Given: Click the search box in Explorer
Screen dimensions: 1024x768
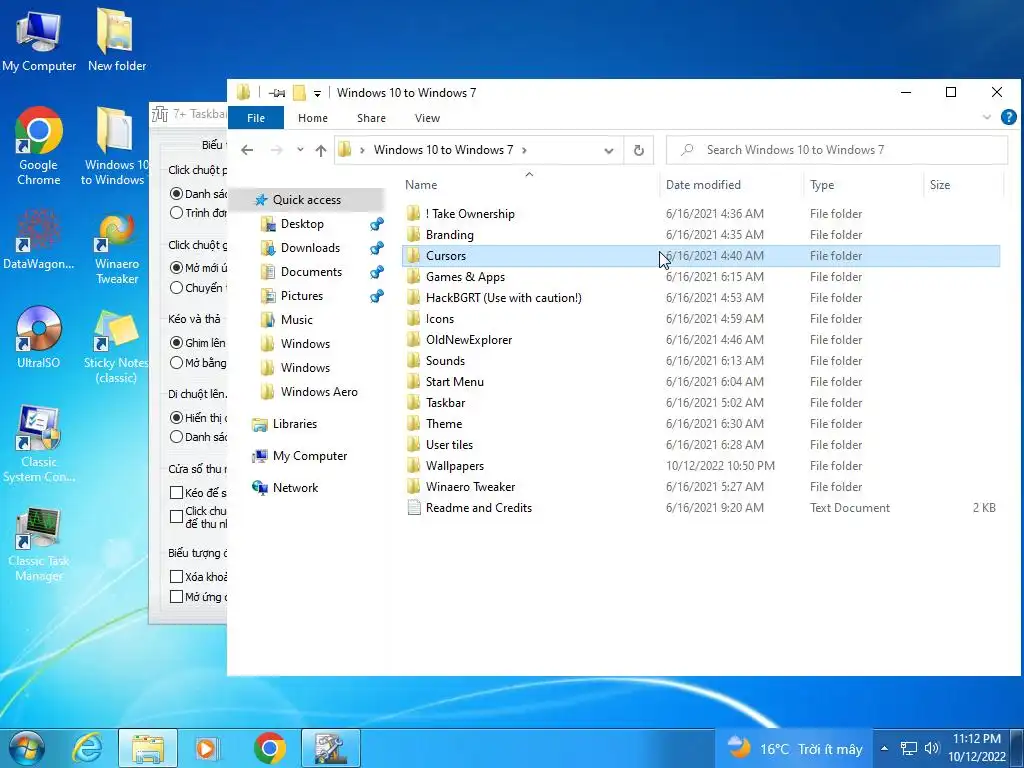Looking at the screenshot, I should coord(837,150).
